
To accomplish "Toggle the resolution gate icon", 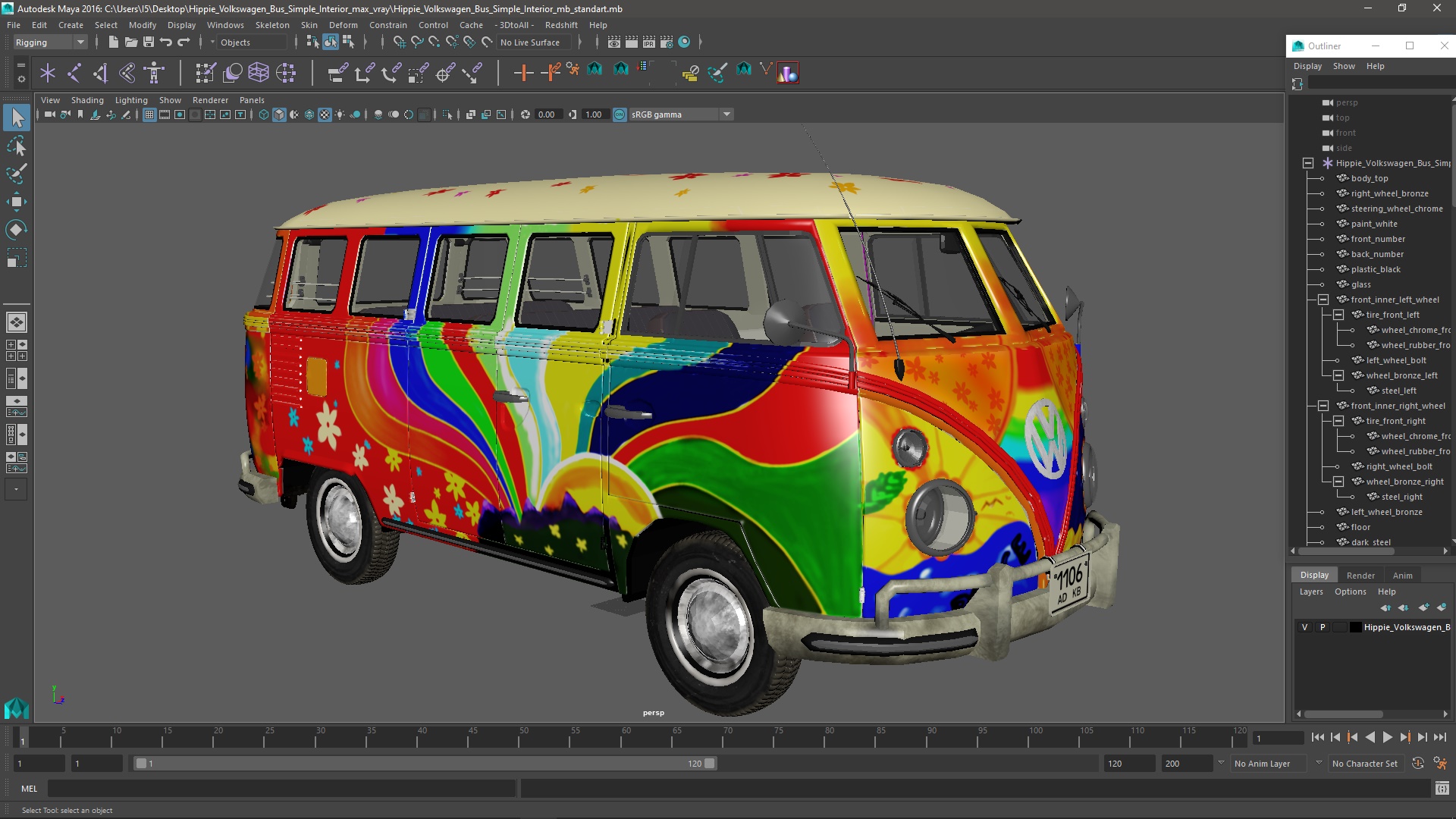I will tap(180, 115).
